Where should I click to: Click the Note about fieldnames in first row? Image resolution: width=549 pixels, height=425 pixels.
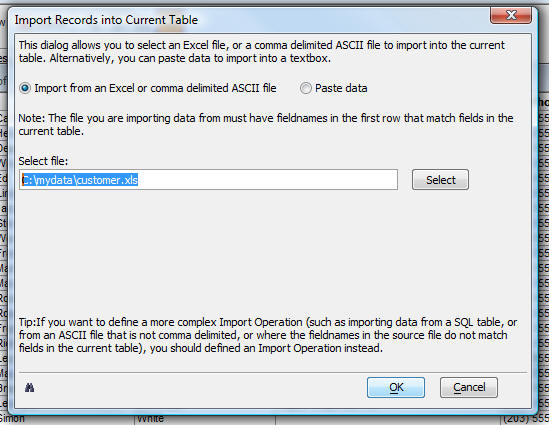click(266, 124)
